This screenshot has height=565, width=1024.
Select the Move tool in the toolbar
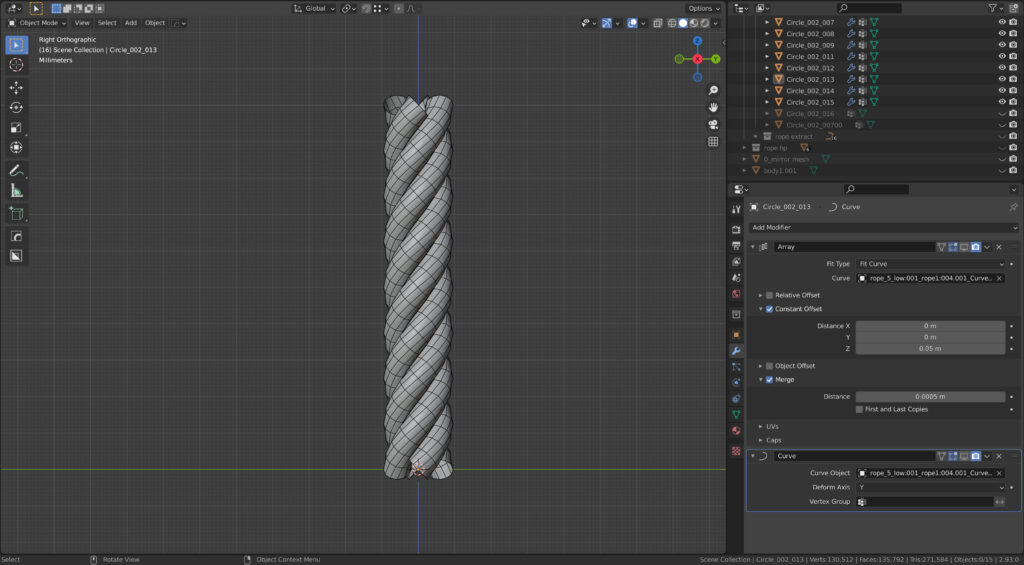(16, 87)
